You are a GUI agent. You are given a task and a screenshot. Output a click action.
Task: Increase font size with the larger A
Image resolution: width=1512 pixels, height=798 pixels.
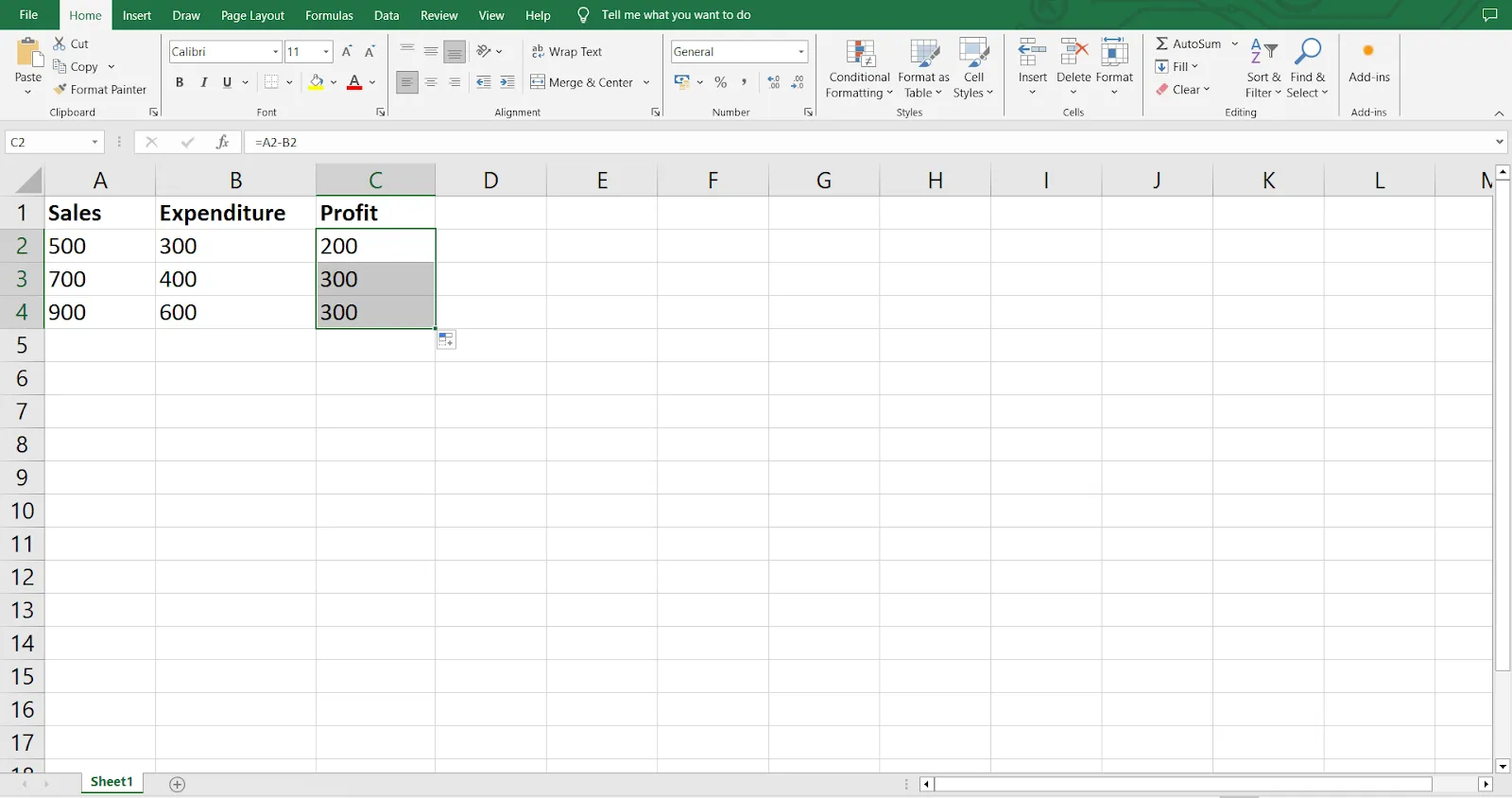tap(347, 51)
